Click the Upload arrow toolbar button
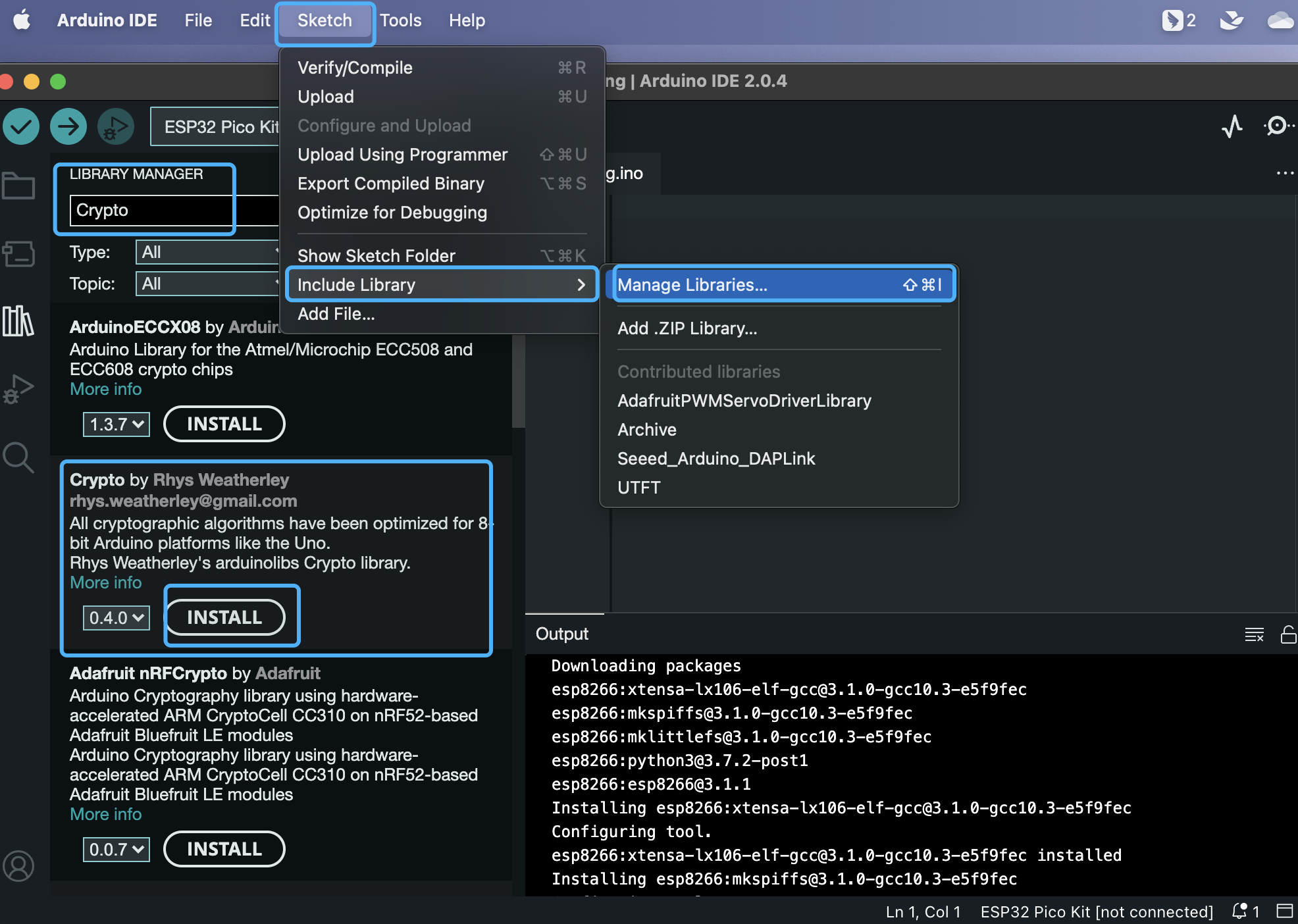This screenshot has width=1298, height=924. pos(68,126)
